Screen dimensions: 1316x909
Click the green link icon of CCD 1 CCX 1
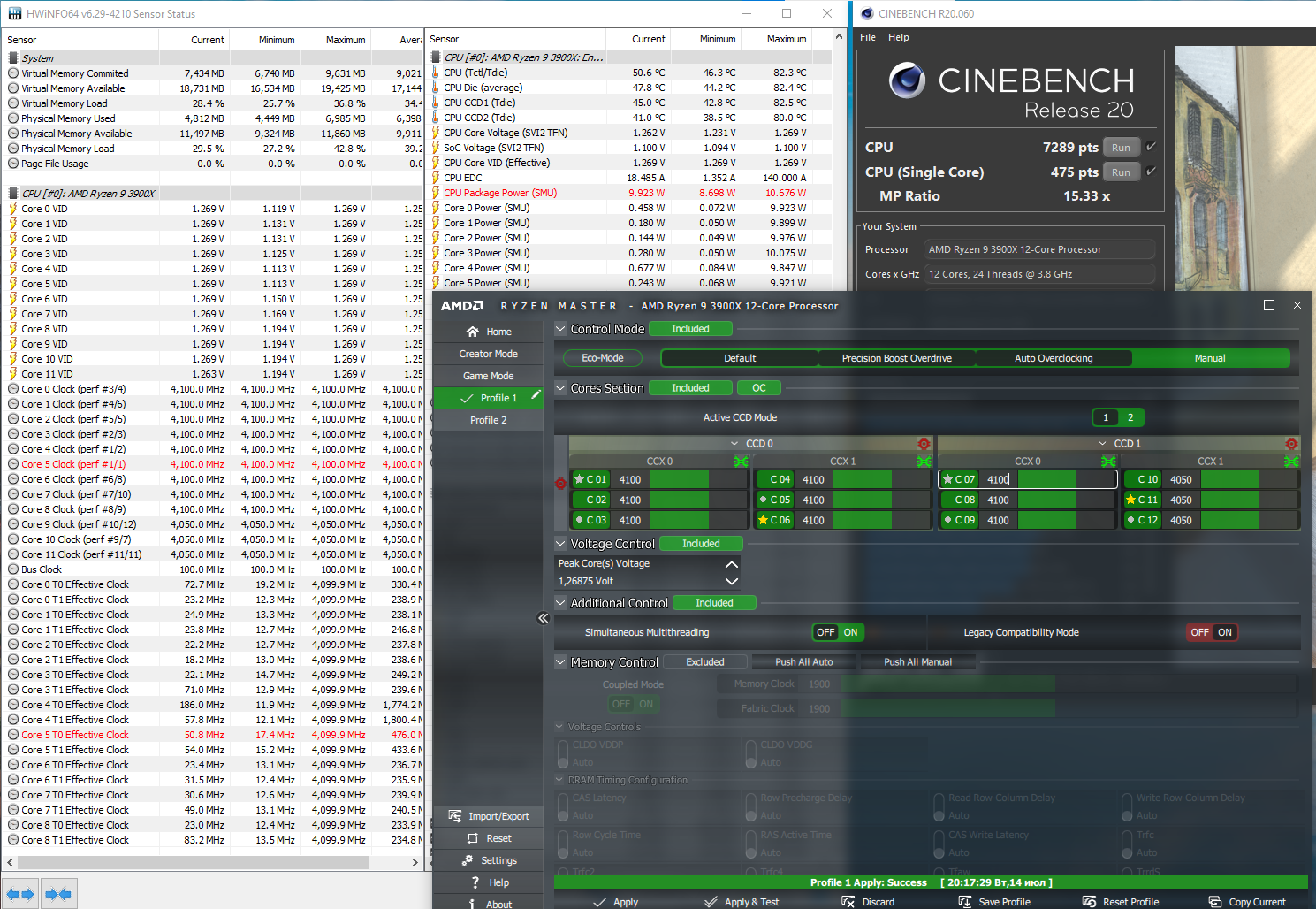click(1291, 462)
